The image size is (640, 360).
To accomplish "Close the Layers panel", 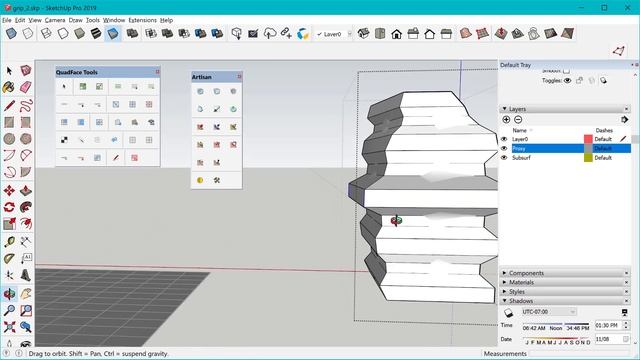I will [627, 109].
